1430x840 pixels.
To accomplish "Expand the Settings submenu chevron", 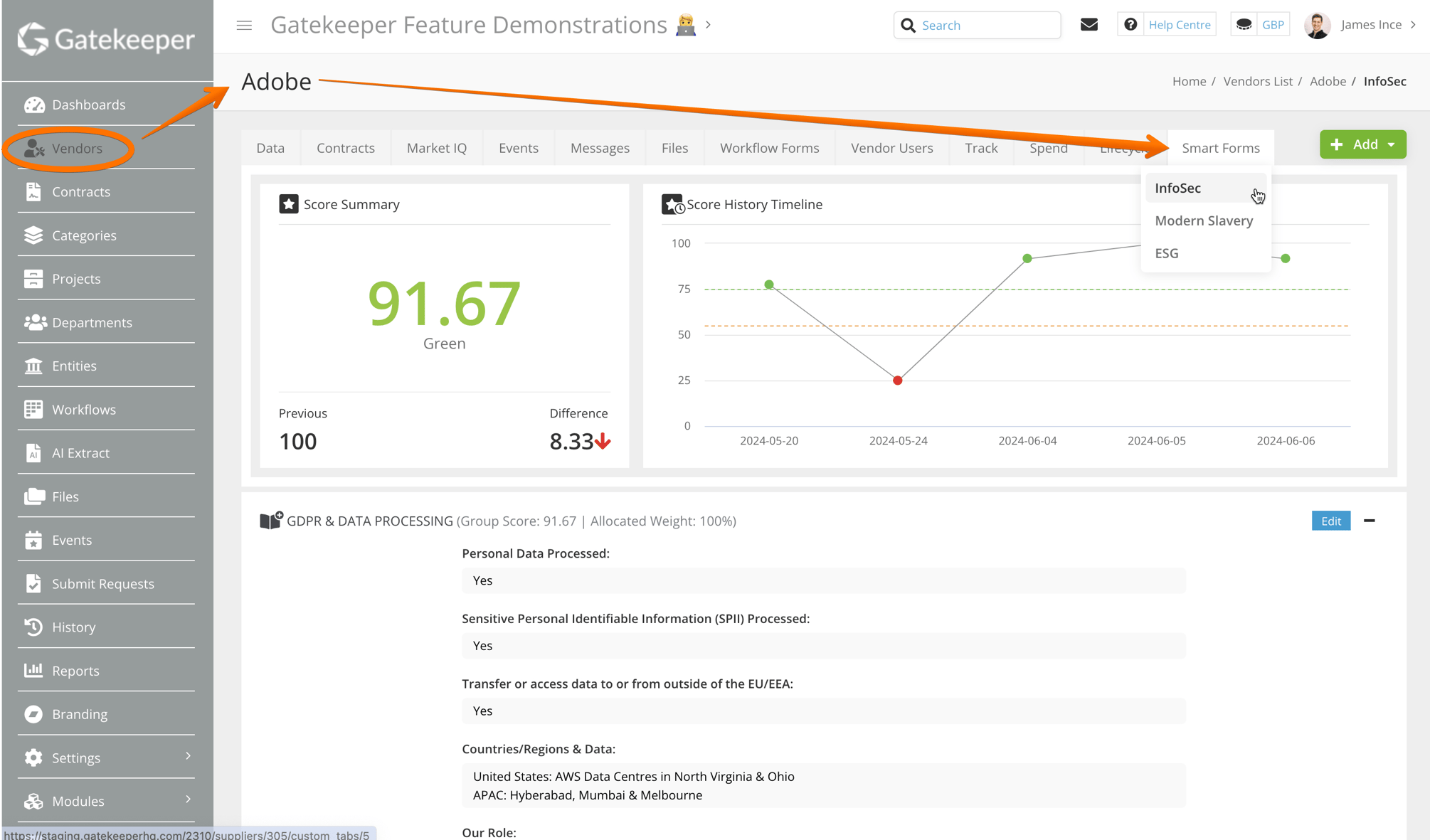I will click(188, 756).
